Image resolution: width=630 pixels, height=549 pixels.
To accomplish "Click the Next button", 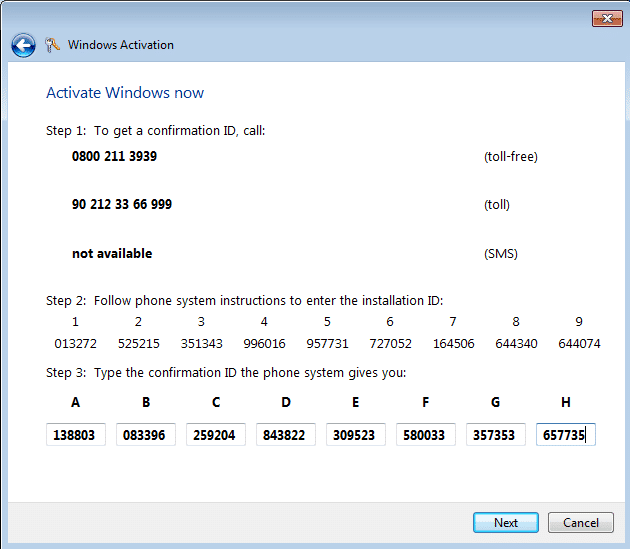I will point(506,522).
